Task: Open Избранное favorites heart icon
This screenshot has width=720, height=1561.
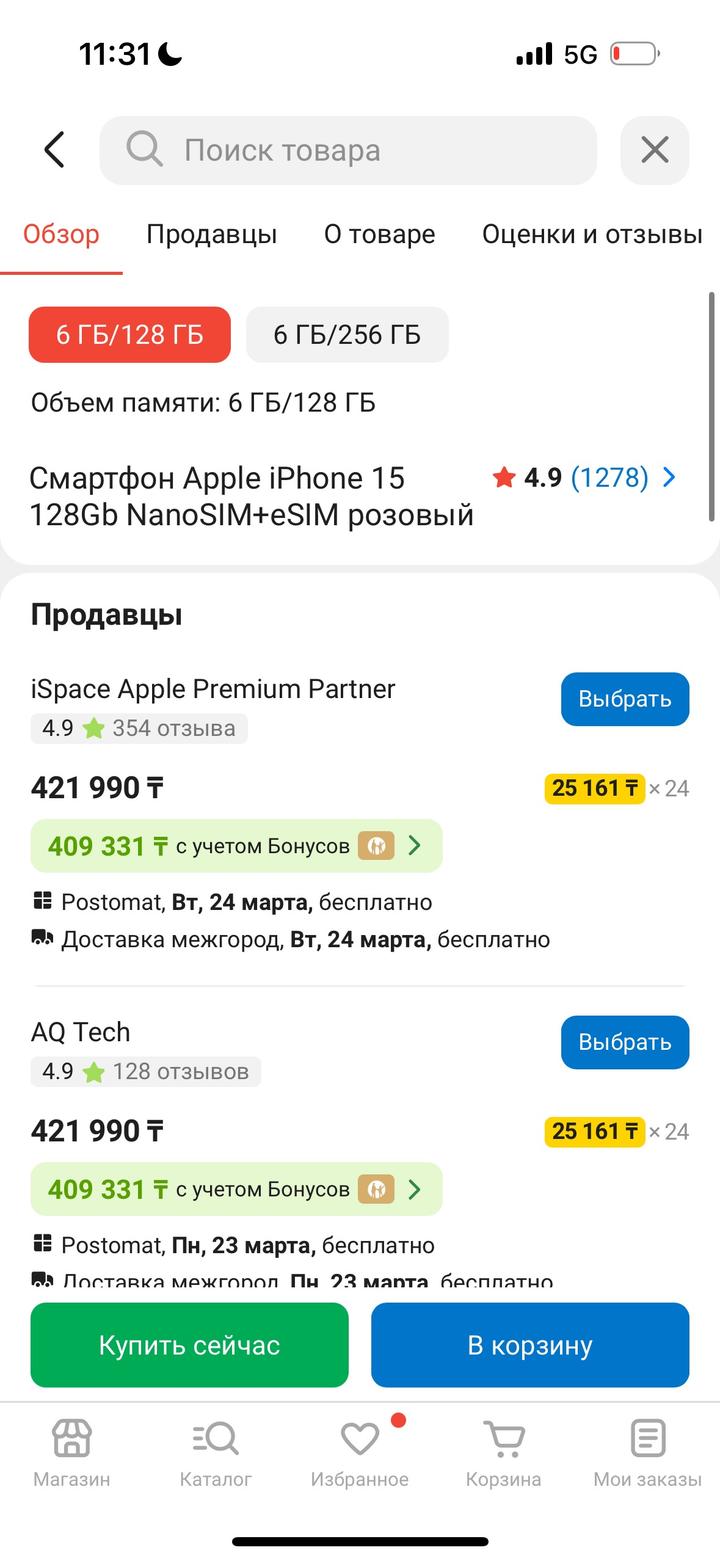Action: 358,1440
